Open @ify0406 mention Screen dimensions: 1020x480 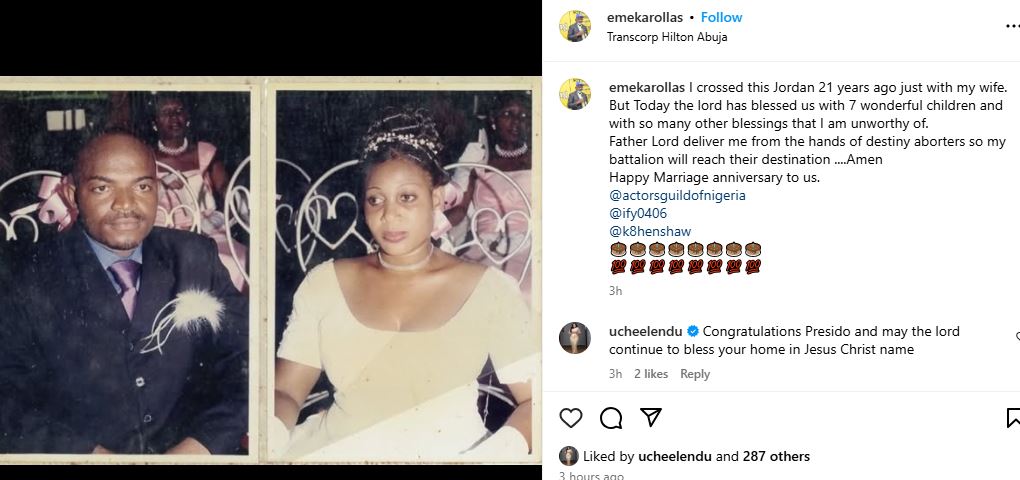(x=637, y=213)
